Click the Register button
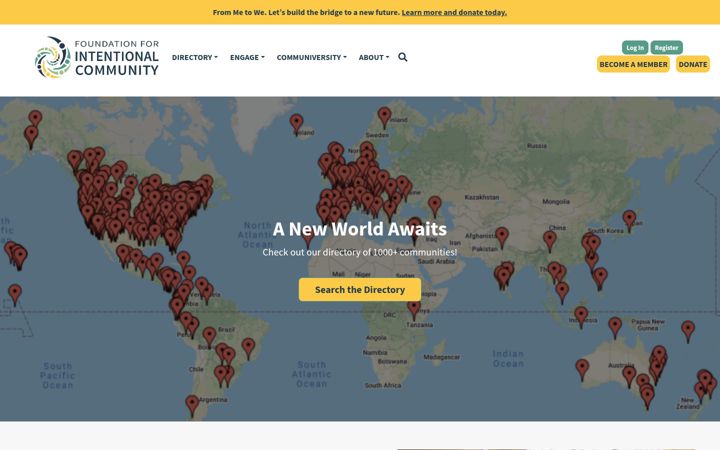 click(x=666, y=47)
